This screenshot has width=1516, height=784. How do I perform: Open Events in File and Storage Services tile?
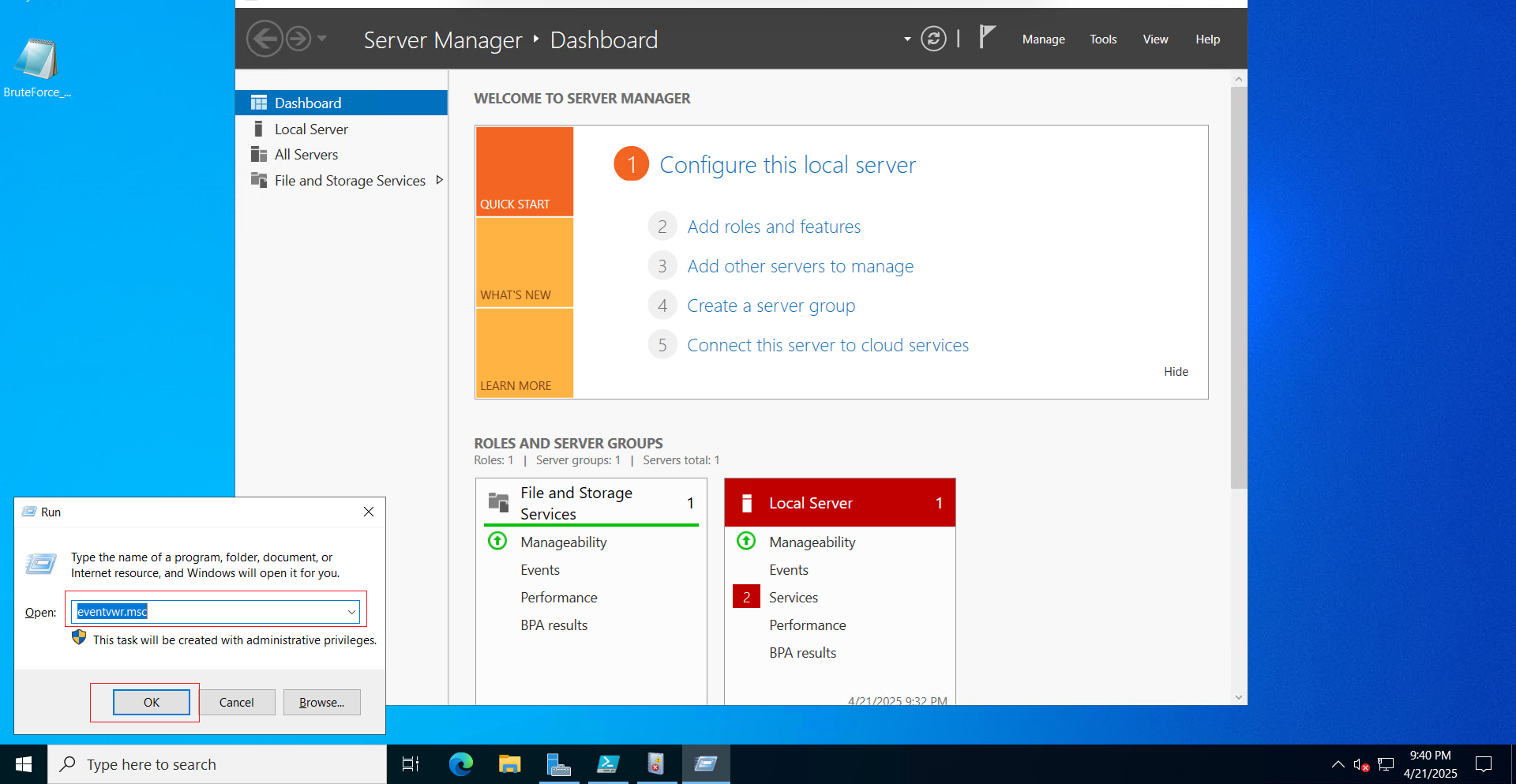tap(540, 570)
